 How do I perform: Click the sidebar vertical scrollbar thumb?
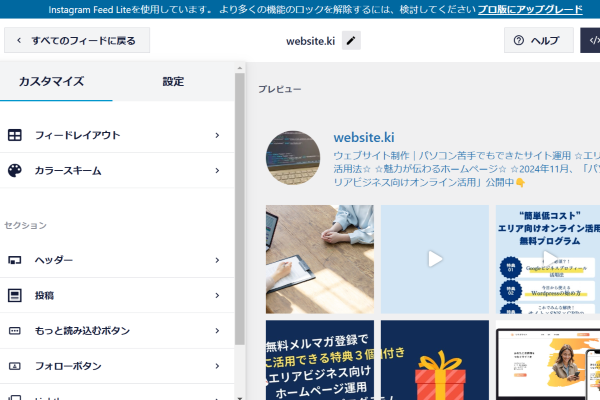point(240,209)
